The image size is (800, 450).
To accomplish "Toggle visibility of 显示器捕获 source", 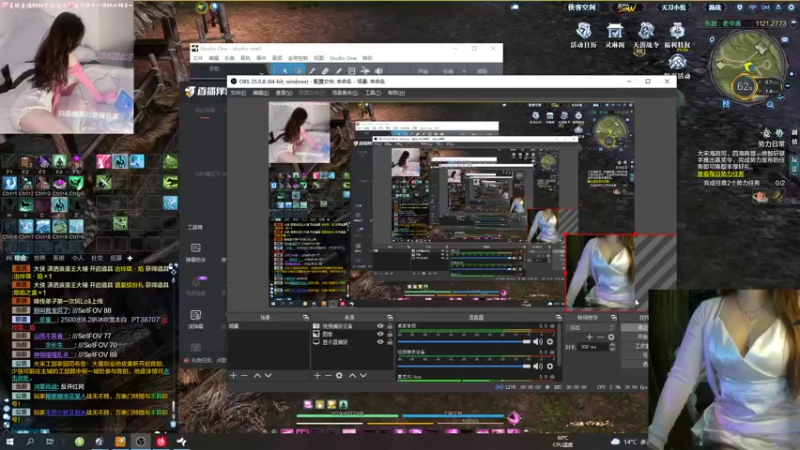I will click(380, 342).
